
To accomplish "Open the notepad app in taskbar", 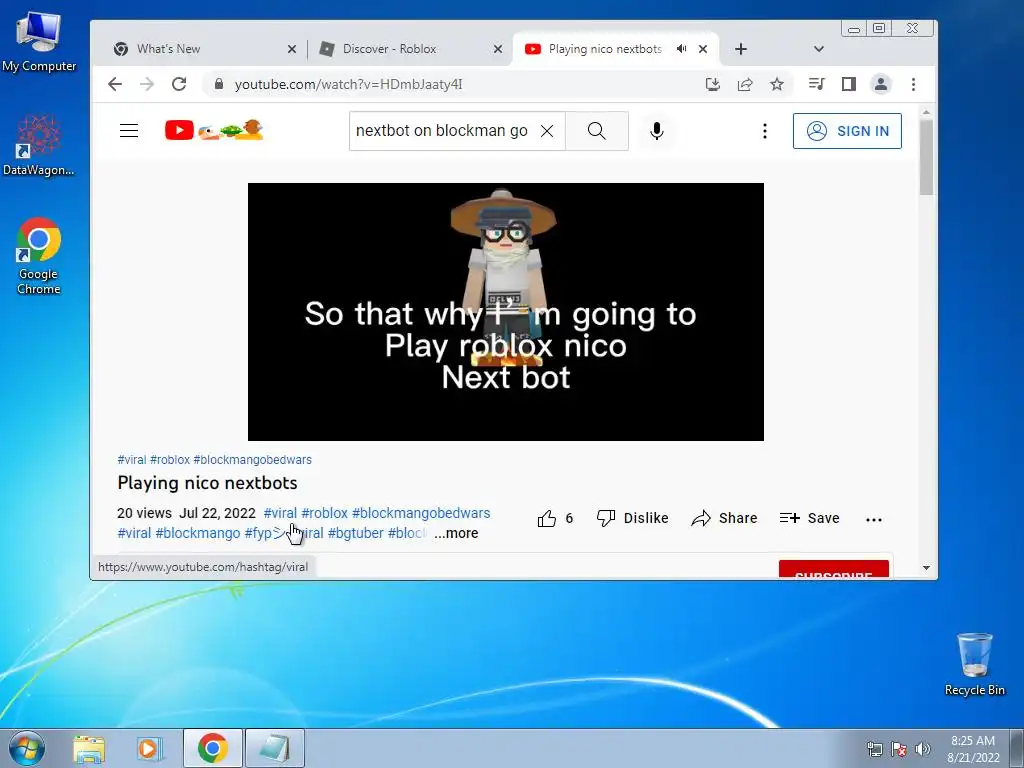I will pos(274,748).
